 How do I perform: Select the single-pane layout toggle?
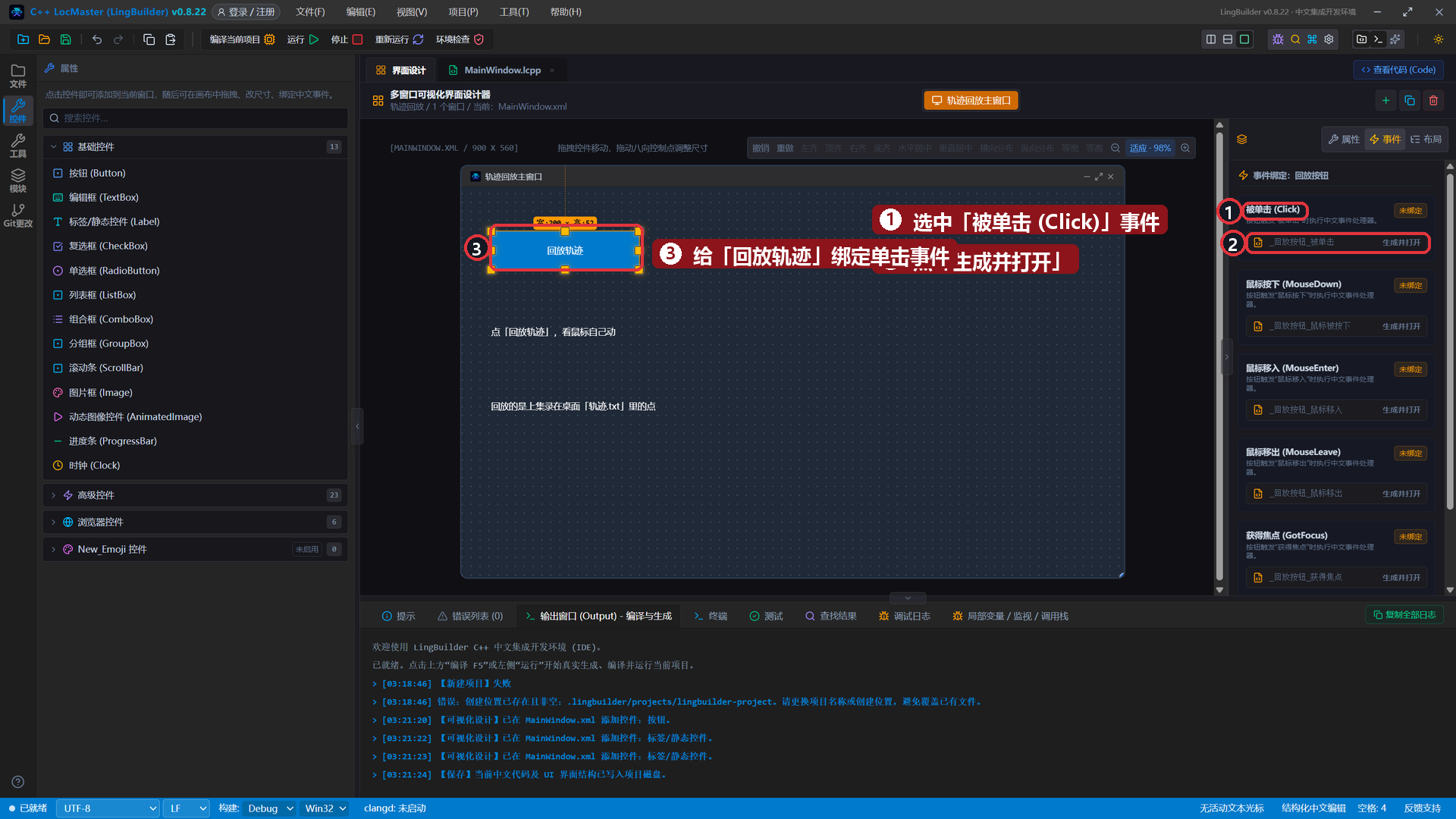(x=1244, y=39)
